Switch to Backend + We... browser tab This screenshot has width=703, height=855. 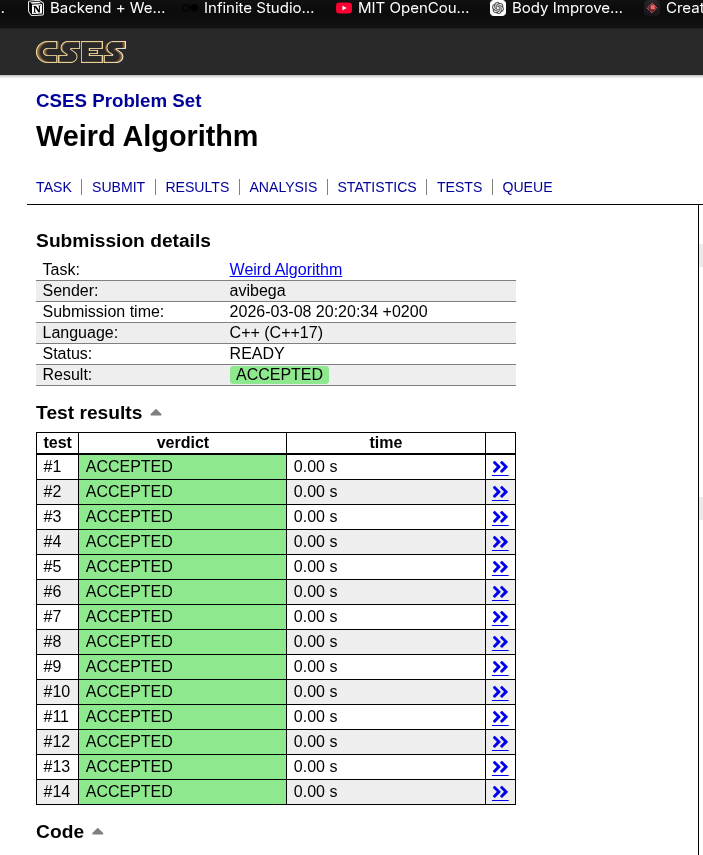97,8
